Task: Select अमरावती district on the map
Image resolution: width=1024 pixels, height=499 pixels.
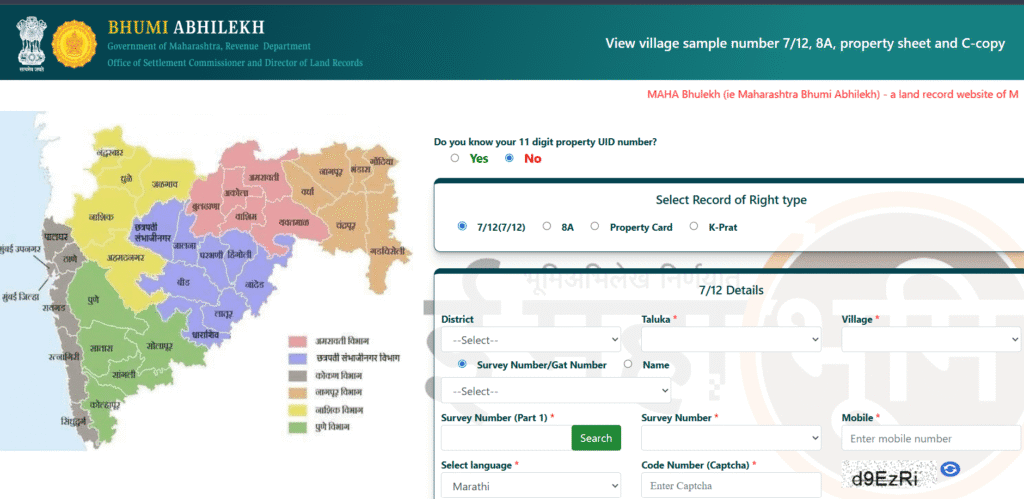Action: pyautogui.click(x=263, y=176)
